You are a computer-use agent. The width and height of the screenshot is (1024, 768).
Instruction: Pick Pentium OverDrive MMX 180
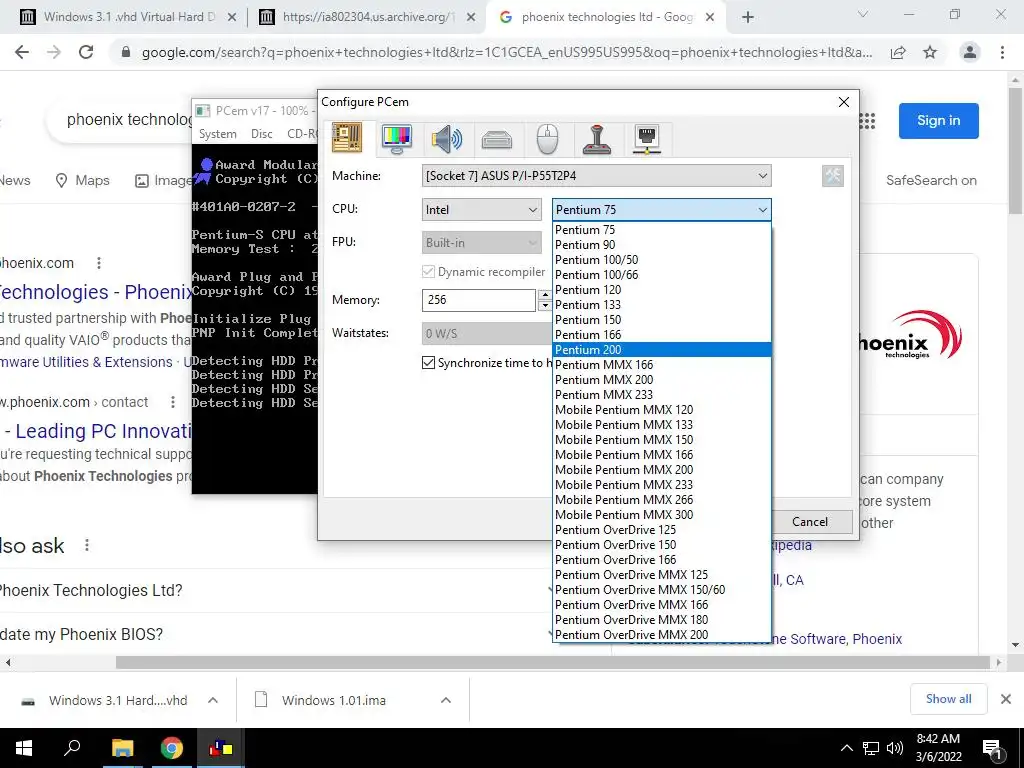pos(662,620)
